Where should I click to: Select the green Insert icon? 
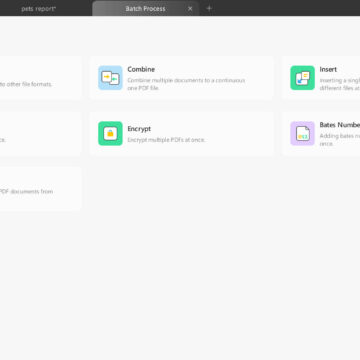302,78
